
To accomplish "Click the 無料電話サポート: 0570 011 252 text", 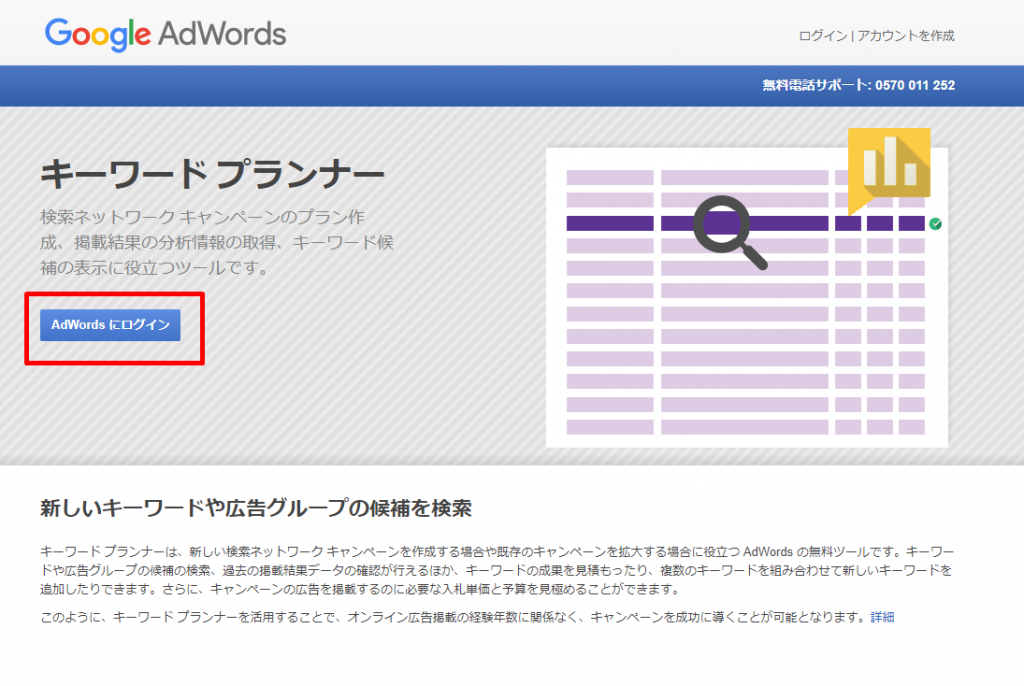I will coord(858,85).
